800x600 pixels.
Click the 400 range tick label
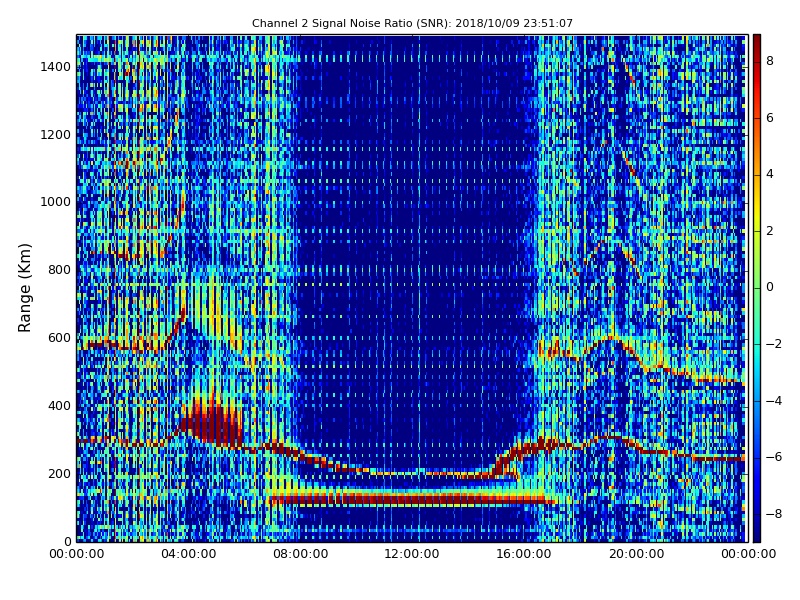(59, 406)
